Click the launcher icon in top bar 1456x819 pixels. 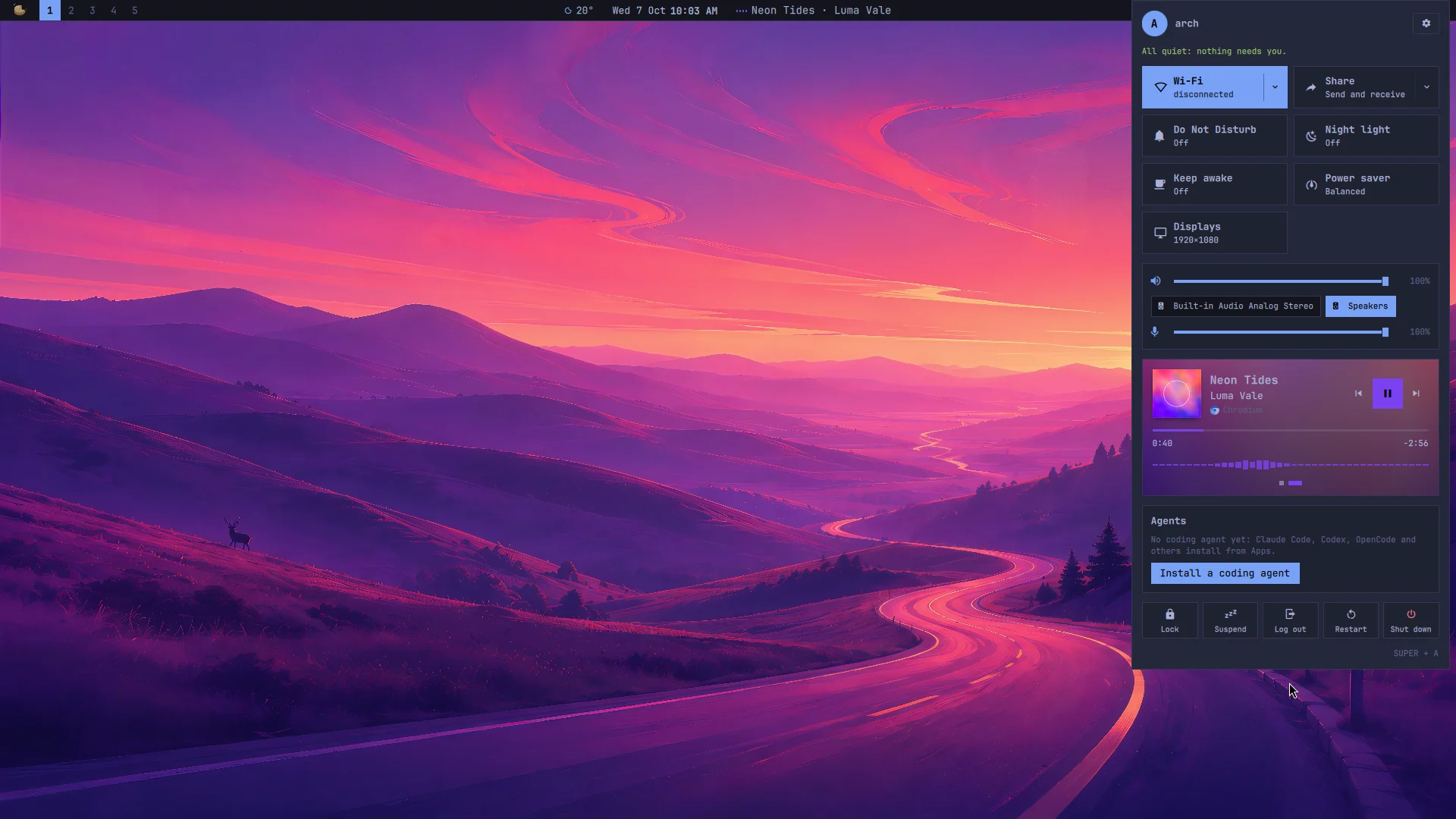[x=20, y=11]
